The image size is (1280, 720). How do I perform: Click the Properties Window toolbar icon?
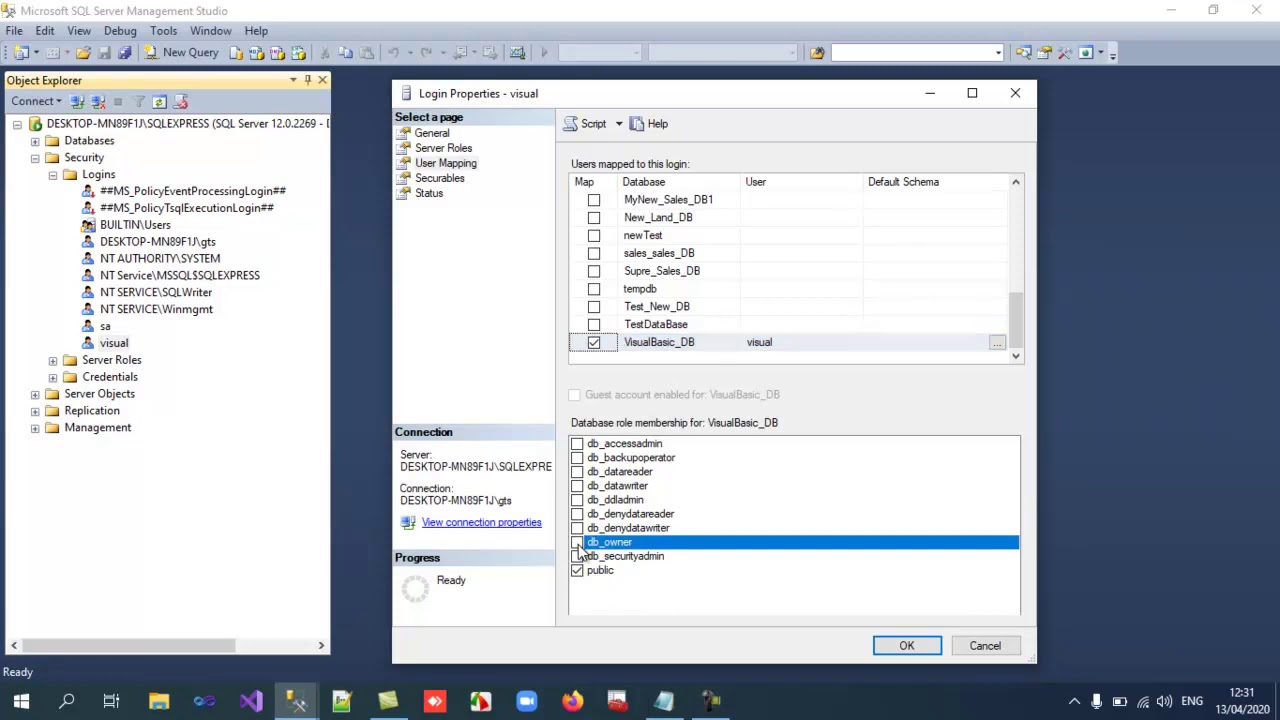click(x=1044, y=52)
